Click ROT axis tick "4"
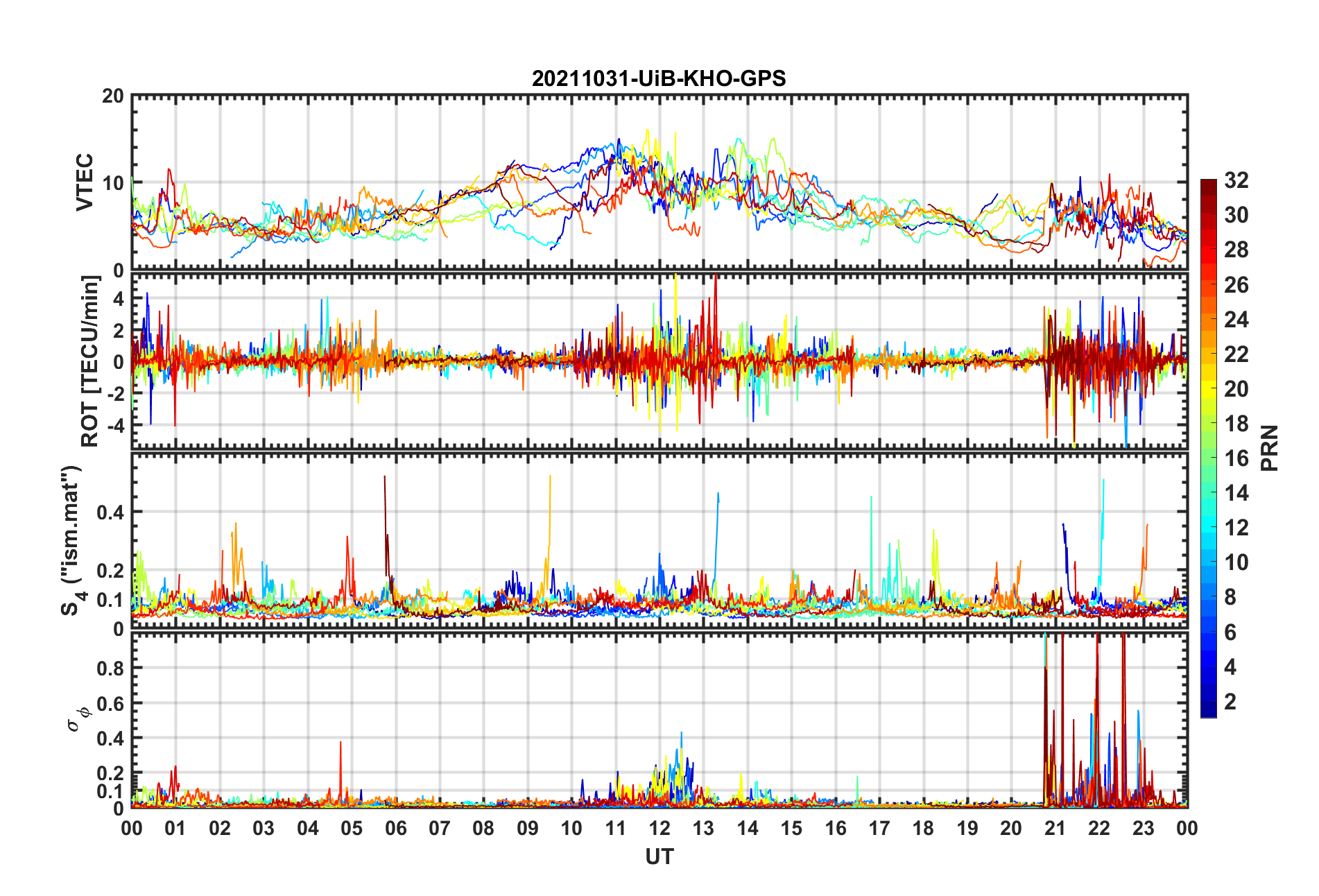Image resolution: width=1319 pixels, height=896 pixels. coord(119,299)
